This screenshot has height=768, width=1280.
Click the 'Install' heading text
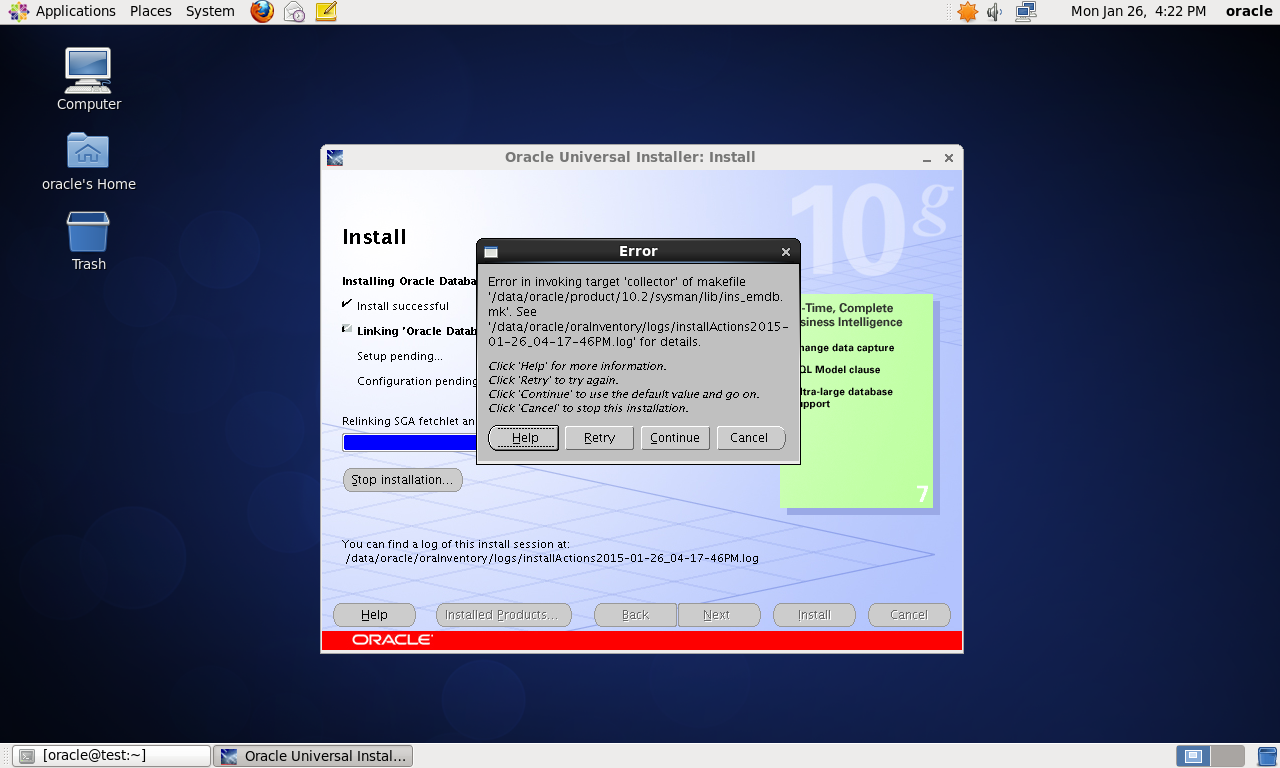click(x=375, y=237)
